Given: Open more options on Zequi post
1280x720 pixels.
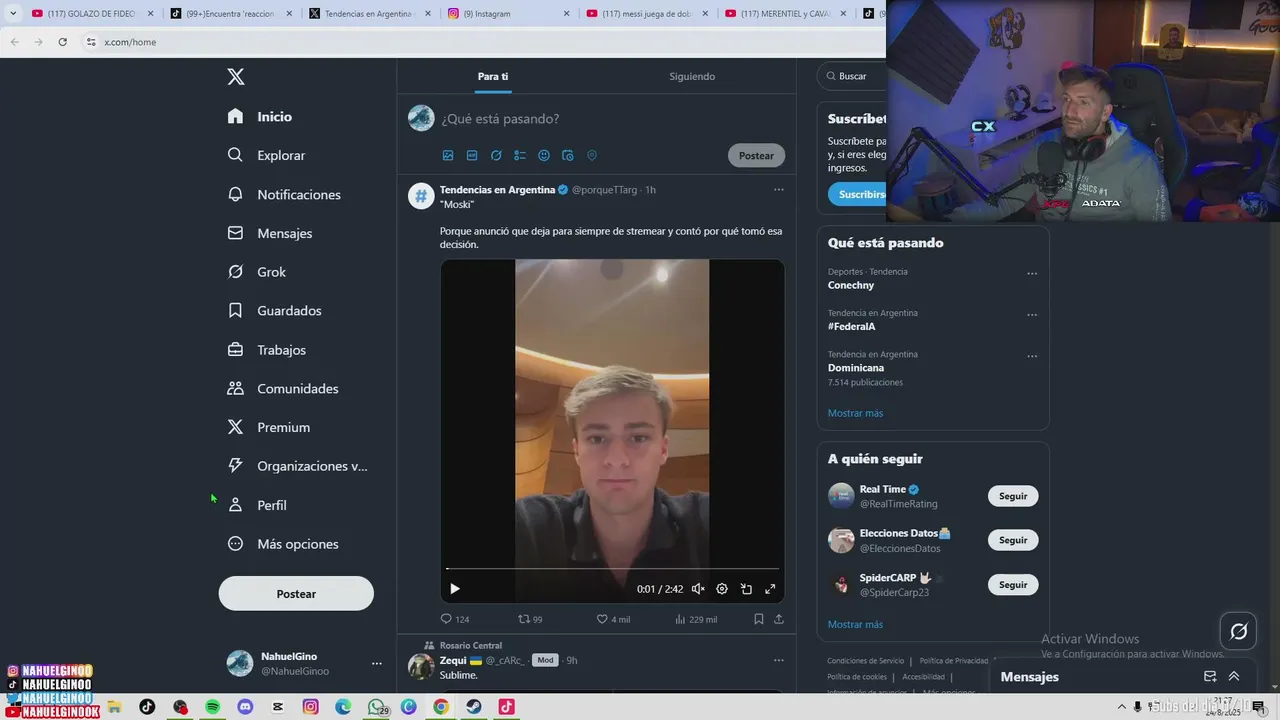Looking at the screenshot, I should tap(779, 661).
